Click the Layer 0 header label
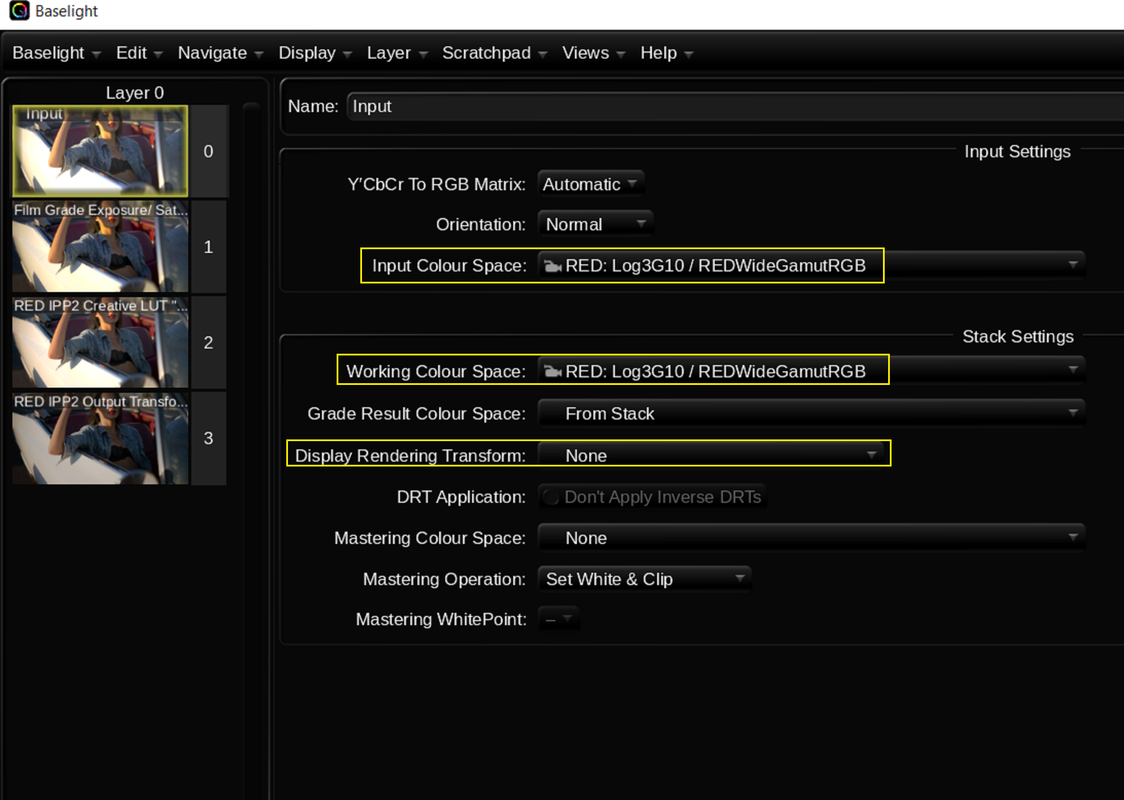The width and height of the screenshot is (1124, 800). click(135, 92)
